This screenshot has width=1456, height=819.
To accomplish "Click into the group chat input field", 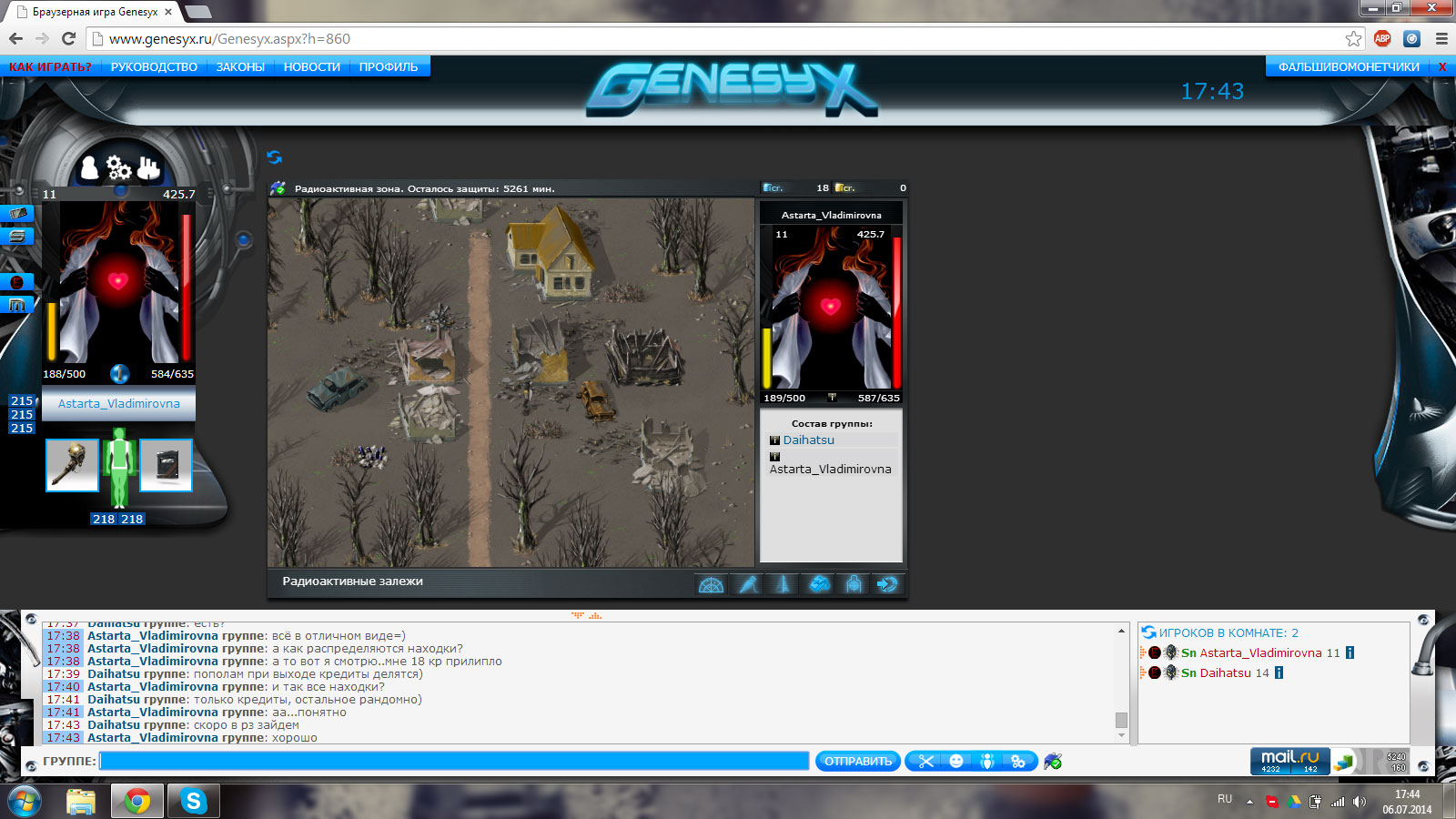I will 454,761.
